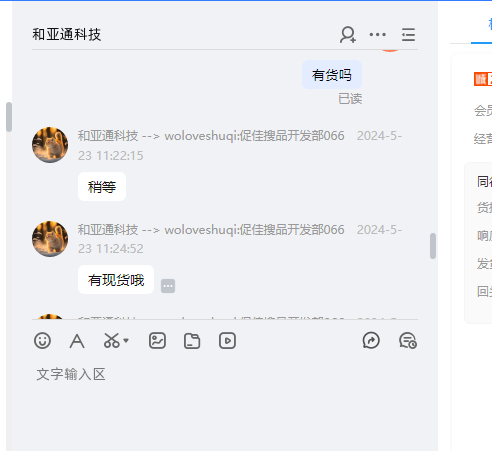Open the font formatting tool

click(x=77, y=341)
